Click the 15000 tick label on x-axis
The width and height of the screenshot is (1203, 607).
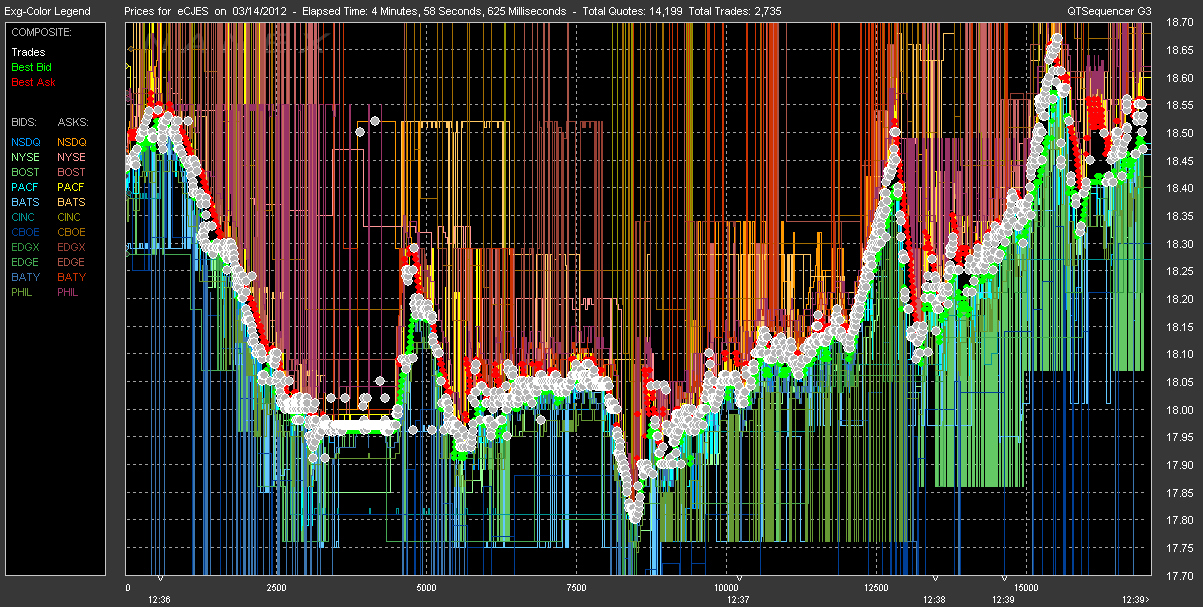pos(1026,587)
